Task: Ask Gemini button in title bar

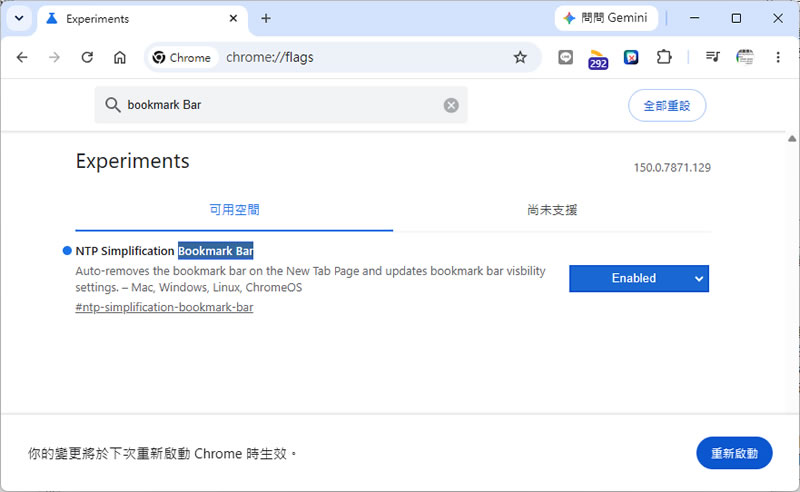Action: pos(606,18)
